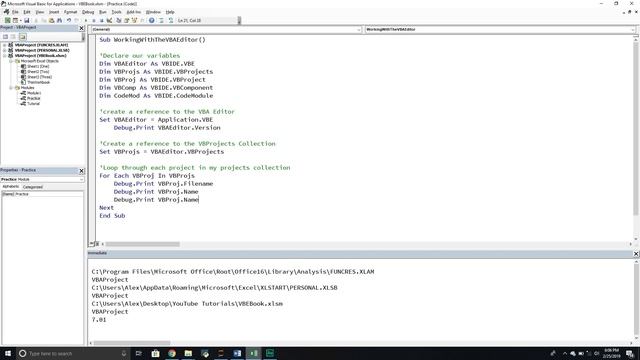Open Chrome from the taskbar
Screen dimensions: 640x360
(x=172, y=353)
